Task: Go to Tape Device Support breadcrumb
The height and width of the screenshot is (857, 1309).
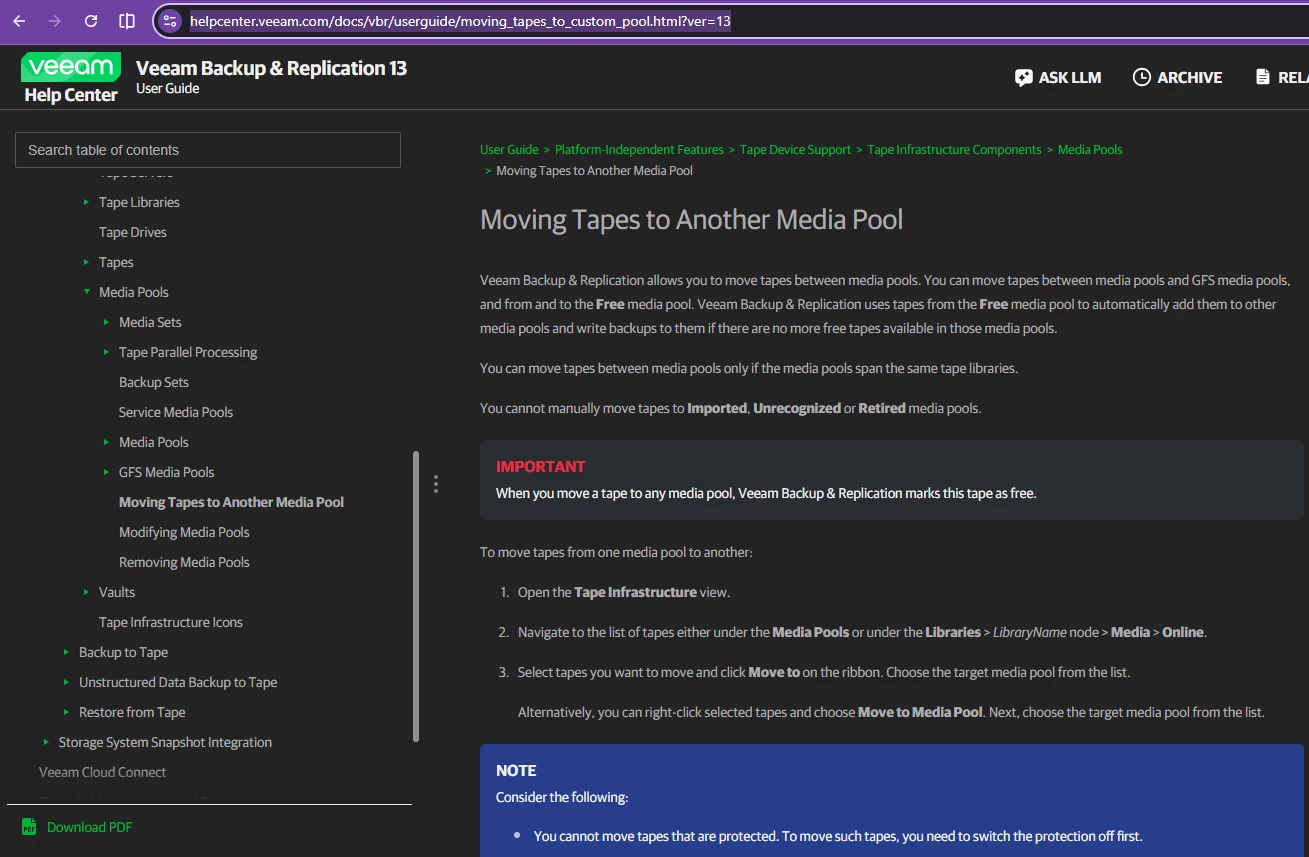Action: pos(795,150)
